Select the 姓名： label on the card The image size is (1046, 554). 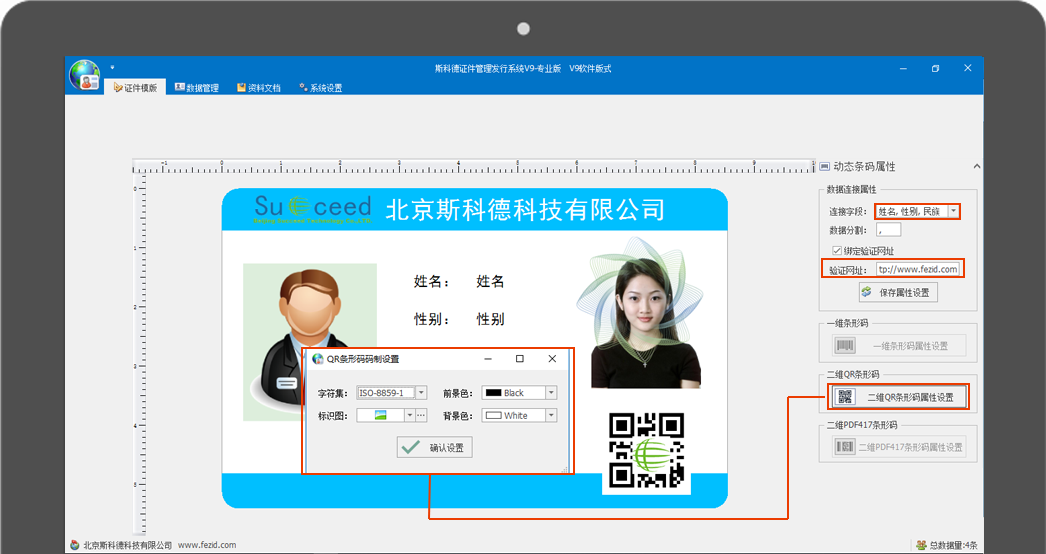432,282
